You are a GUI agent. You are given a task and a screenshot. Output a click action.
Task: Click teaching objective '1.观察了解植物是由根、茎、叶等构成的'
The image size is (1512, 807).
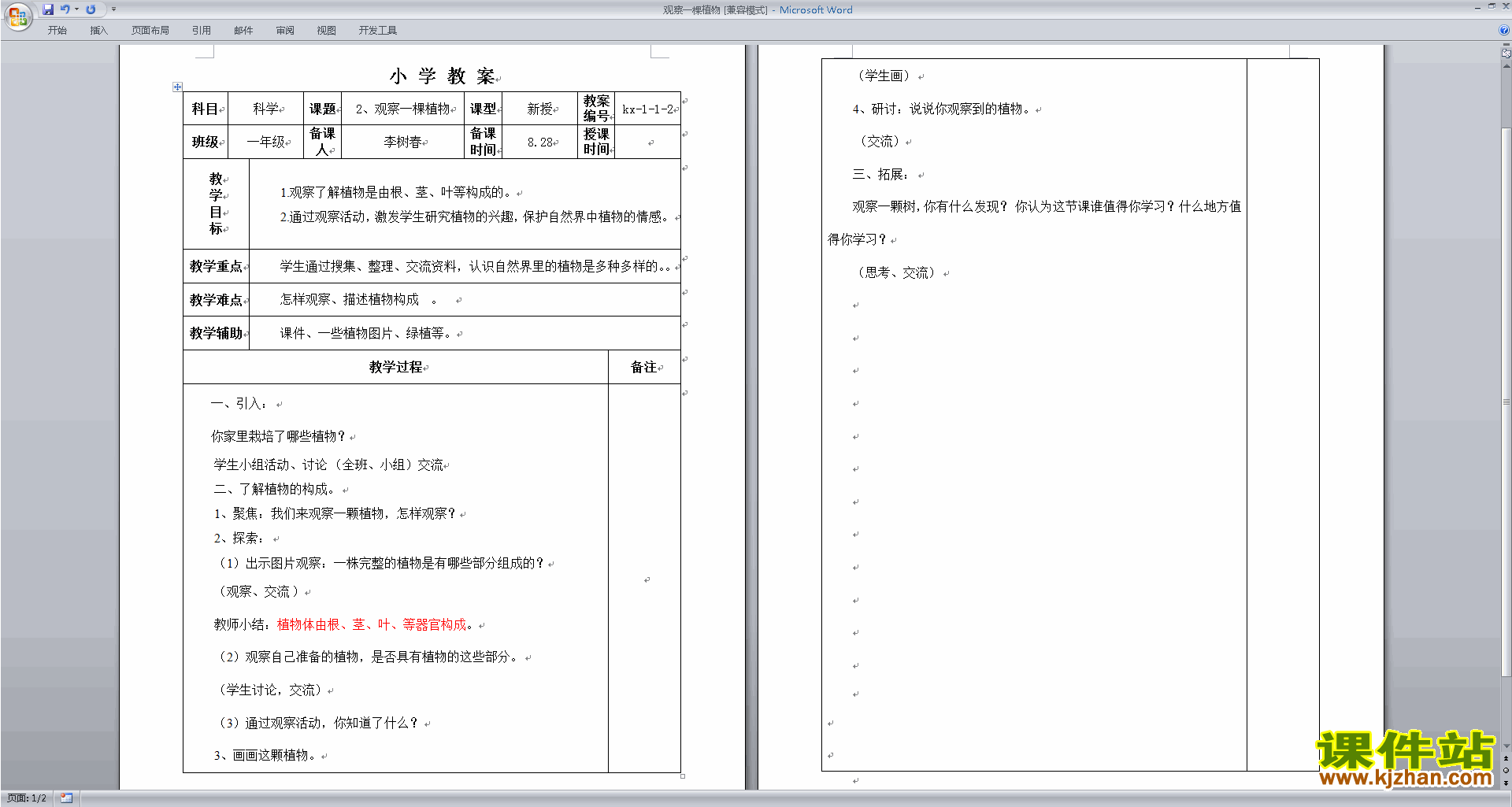pos(396,192)
